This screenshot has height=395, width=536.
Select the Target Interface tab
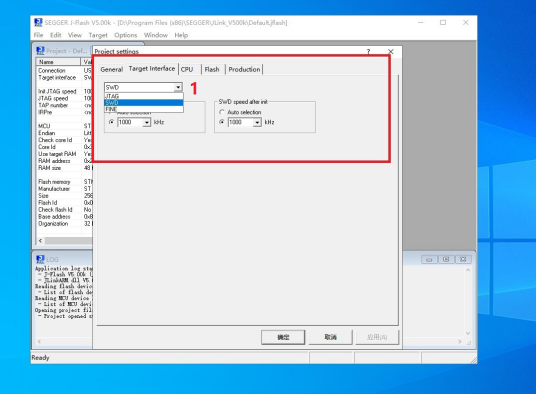pyautogui.click(x=152, y=69)
